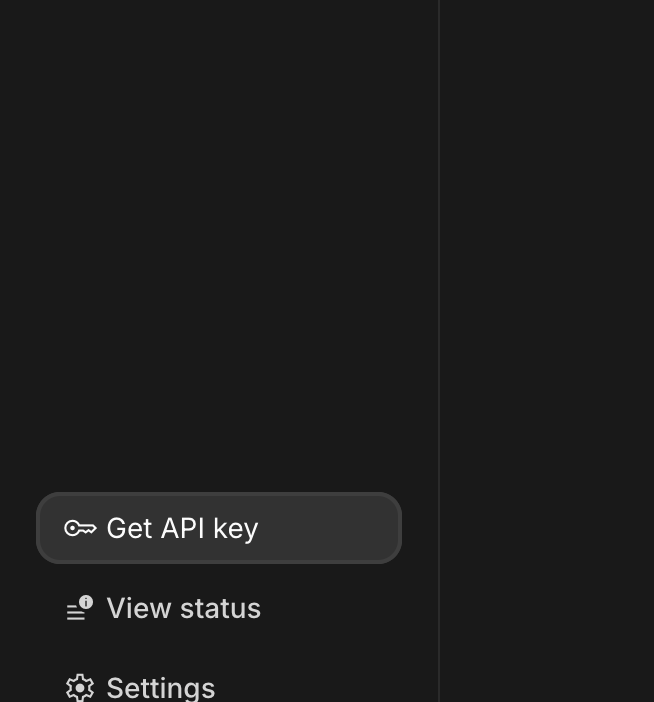The width and height of the screenshot is (654, 702).
Task: Click the vertical sidebar divider line
Action: (439, 300)
